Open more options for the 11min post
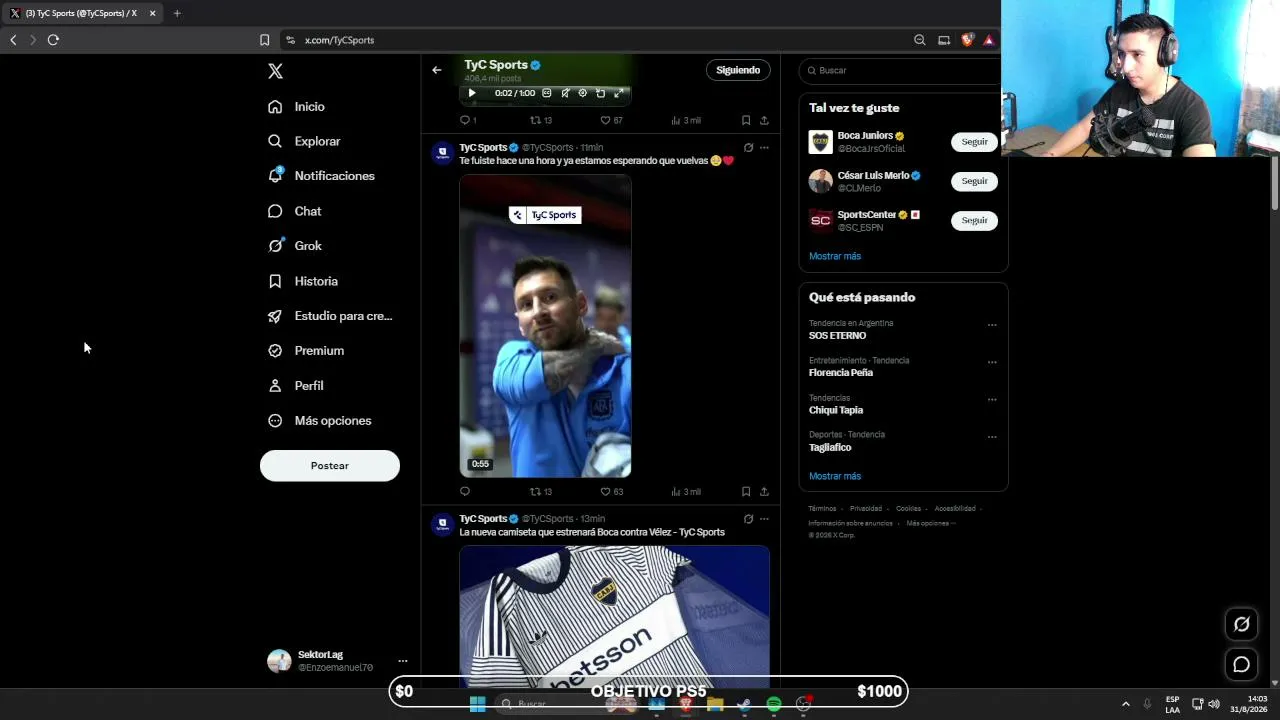This screenshot has height=720, width=1280. 764,148
